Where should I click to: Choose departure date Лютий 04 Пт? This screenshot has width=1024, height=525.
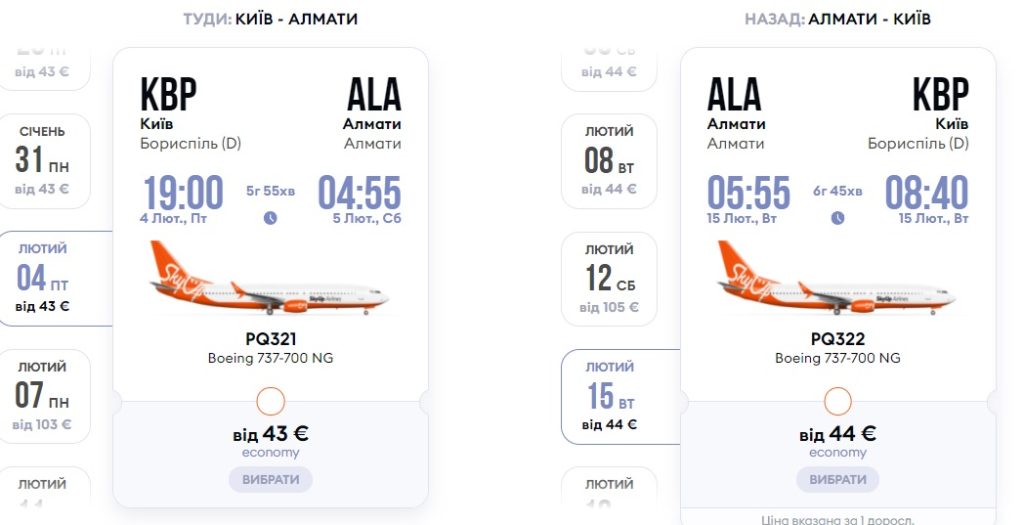click(x=43, y=278)
